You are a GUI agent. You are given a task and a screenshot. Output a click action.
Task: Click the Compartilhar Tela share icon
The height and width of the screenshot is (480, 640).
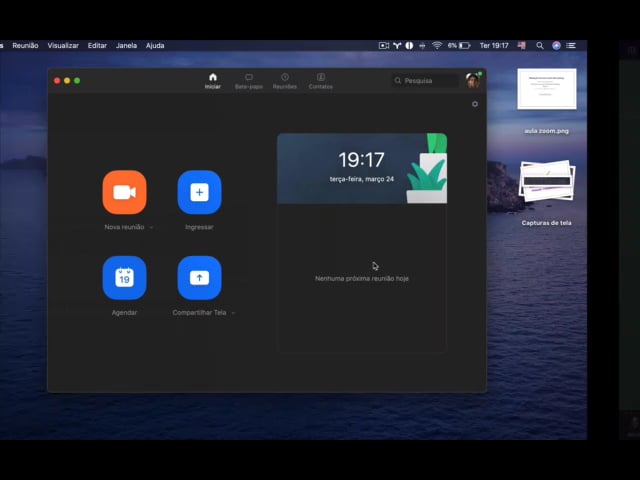pyautogui.click(x=200, y=278)
